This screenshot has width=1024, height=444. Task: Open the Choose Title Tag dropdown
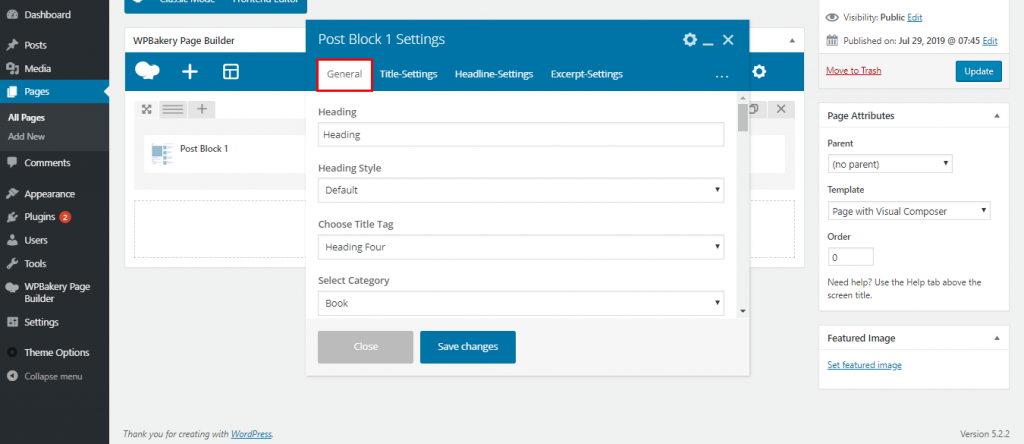(x=520, y=247)
